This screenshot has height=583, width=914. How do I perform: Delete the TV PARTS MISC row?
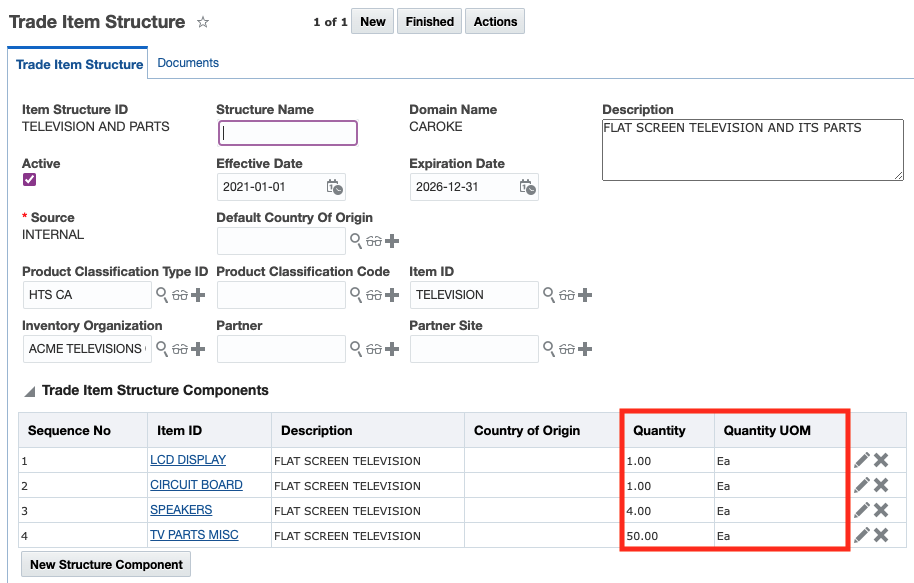click(x=881, y=535)
